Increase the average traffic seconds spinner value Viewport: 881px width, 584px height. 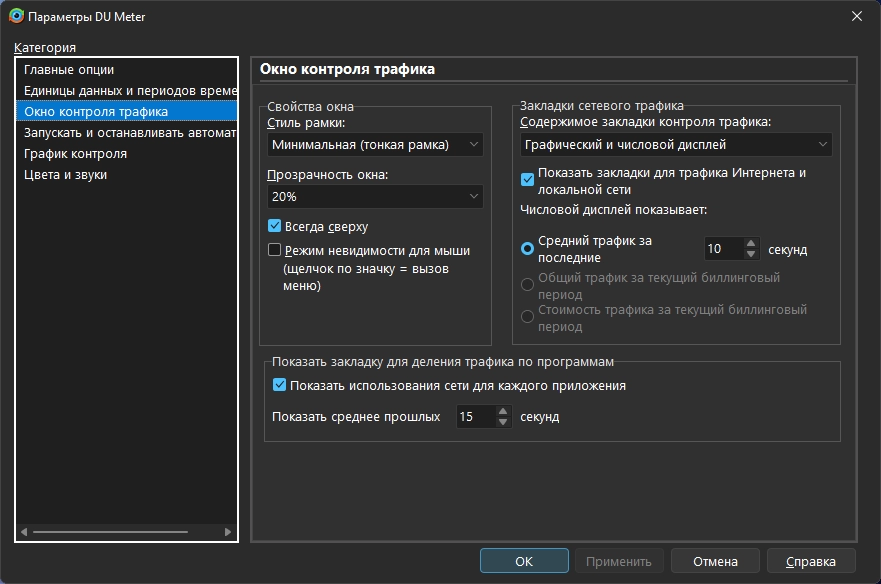[750, 243]
